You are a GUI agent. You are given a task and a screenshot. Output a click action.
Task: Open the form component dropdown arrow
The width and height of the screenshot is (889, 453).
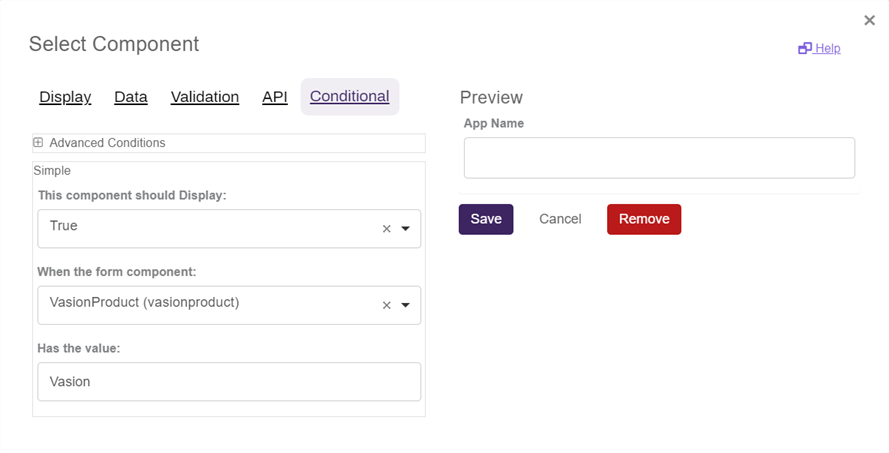[405, 305]
